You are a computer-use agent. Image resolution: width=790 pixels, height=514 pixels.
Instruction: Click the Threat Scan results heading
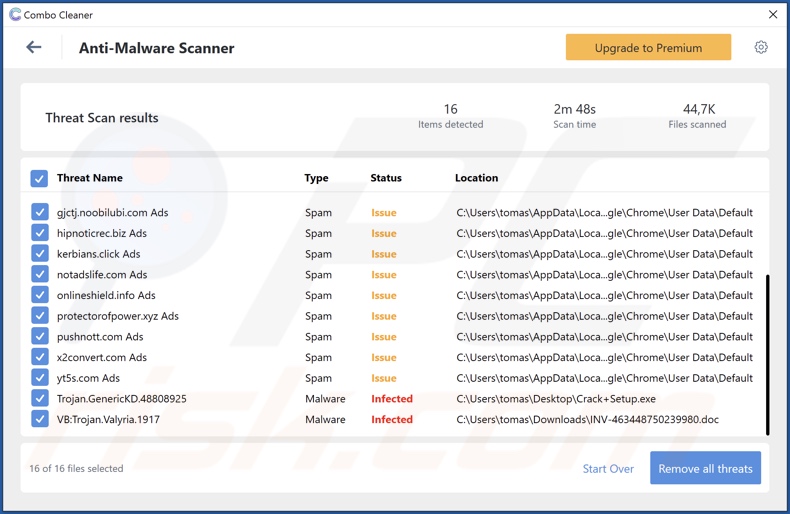(102, 117)
